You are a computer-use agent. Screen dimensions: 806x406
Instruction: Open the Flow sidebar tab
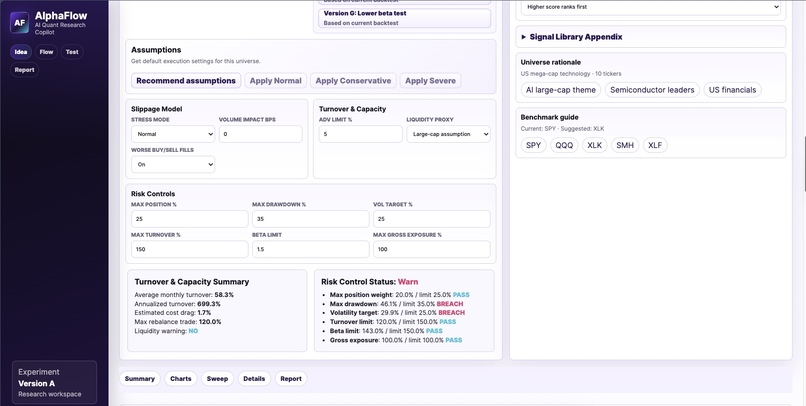[46, 52]
